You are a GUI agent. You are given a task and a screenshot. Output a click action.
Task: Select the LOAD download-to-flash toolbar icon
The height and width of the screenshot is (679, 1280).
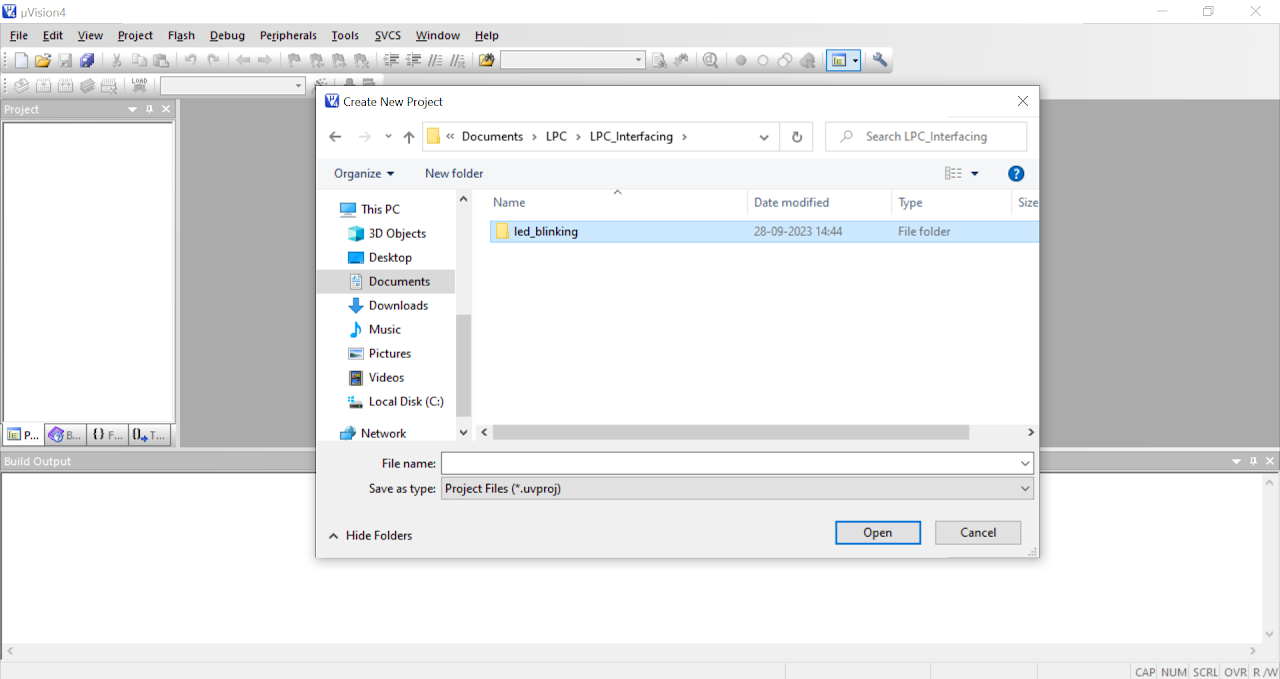click(x=139, y=85)
